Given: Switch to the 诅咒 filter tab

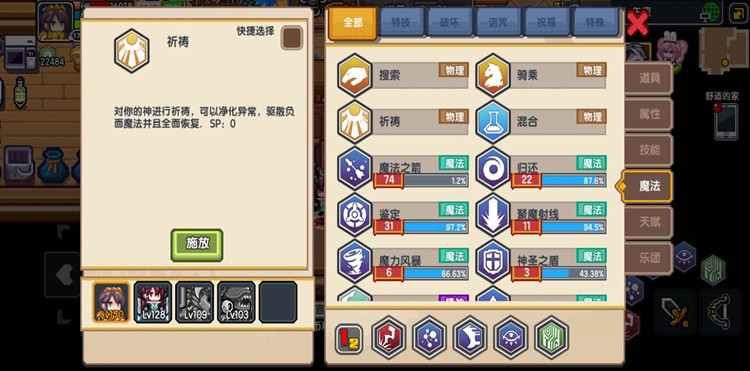Looking at the screenshot, I should 499,22.
